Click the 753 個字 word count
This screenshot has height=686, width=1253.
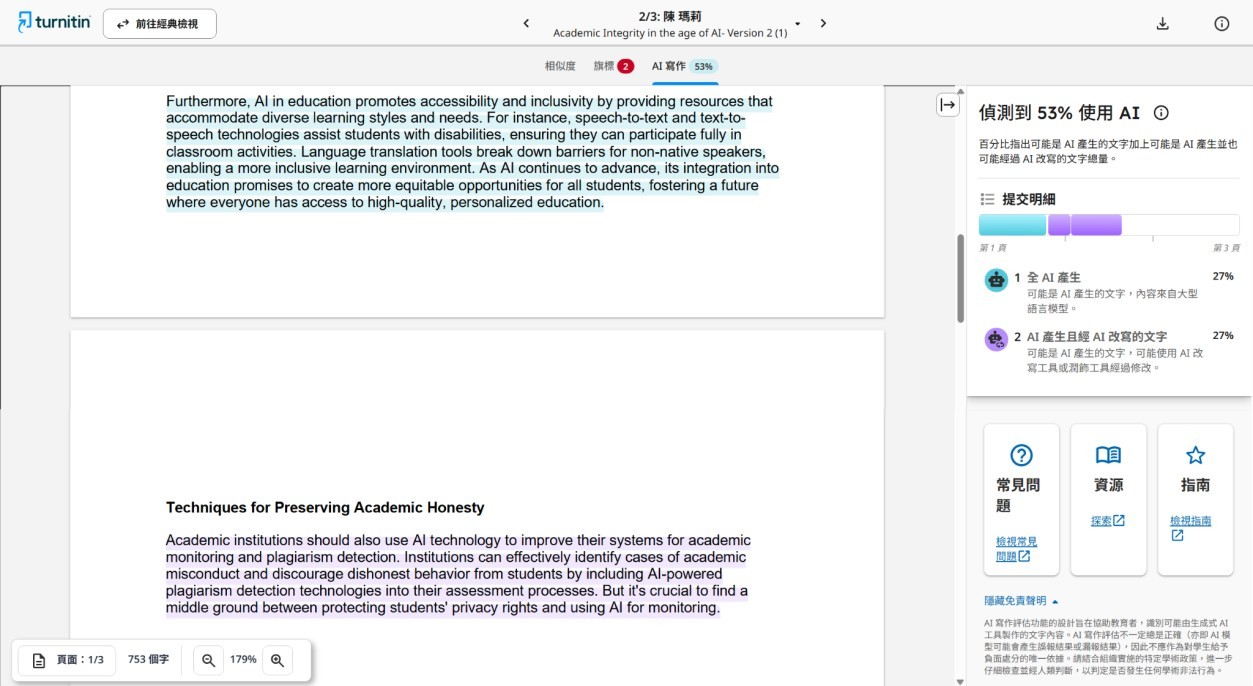[x=148, y=660]
